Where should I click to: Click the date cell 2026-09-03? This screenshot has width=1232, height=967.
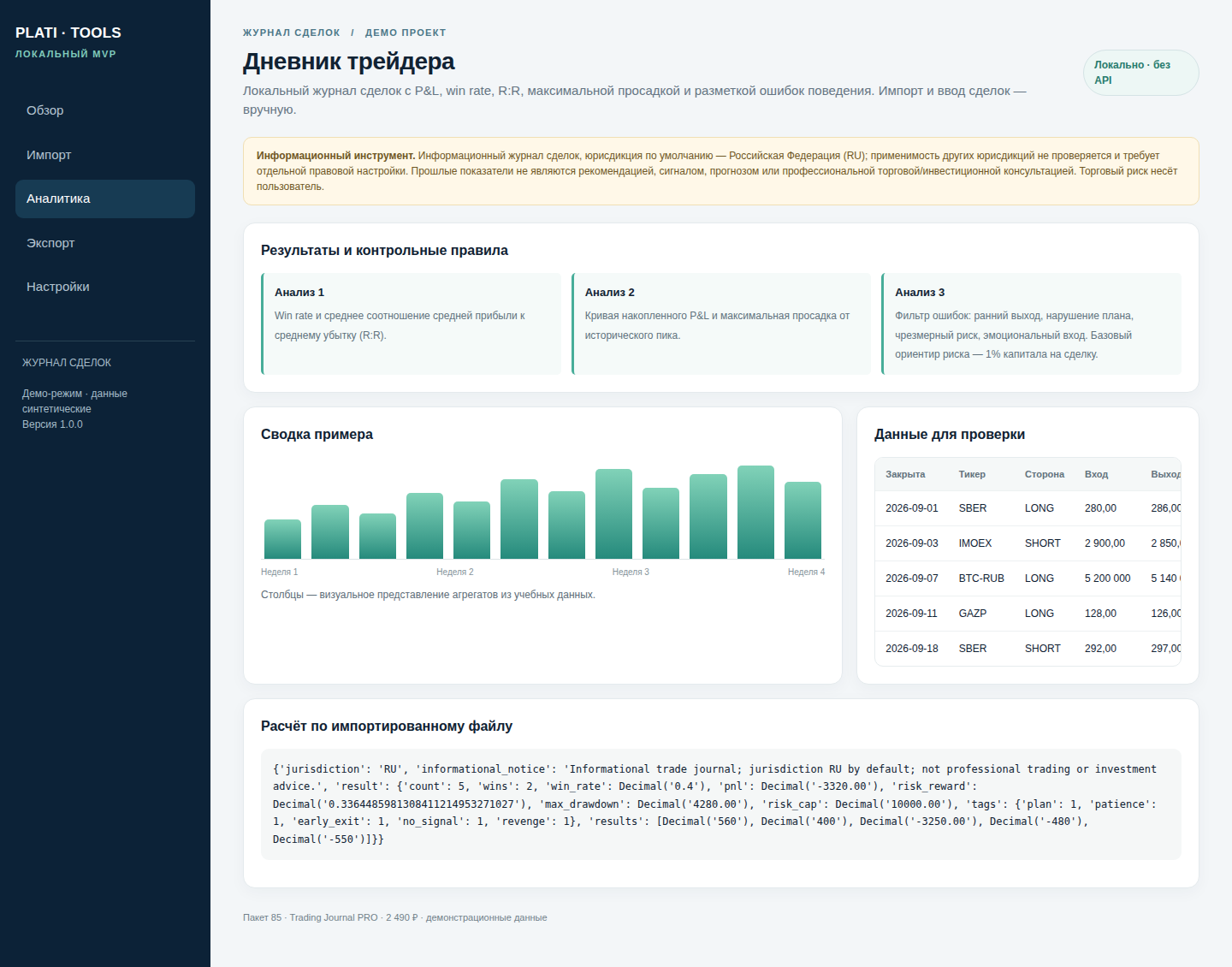(912, 543)
